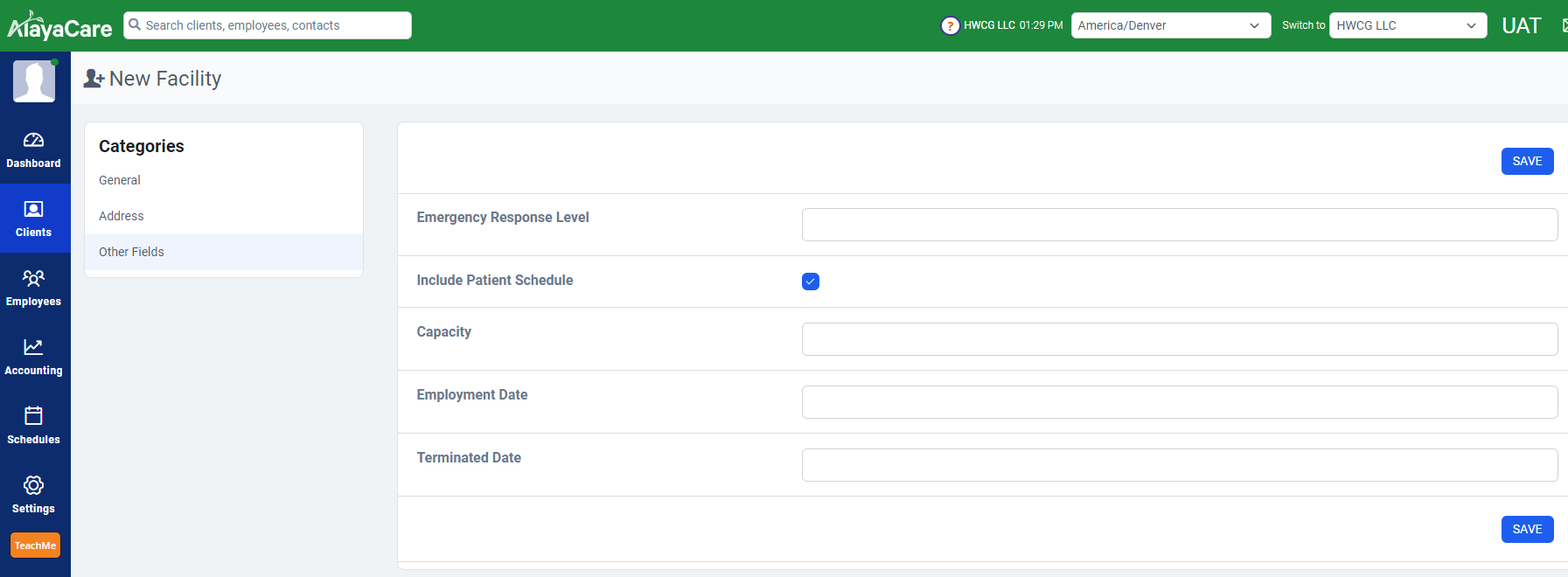Open the Schedules calendar icon
Viewport: 1568px width, 577px height.
click(33, 416)
